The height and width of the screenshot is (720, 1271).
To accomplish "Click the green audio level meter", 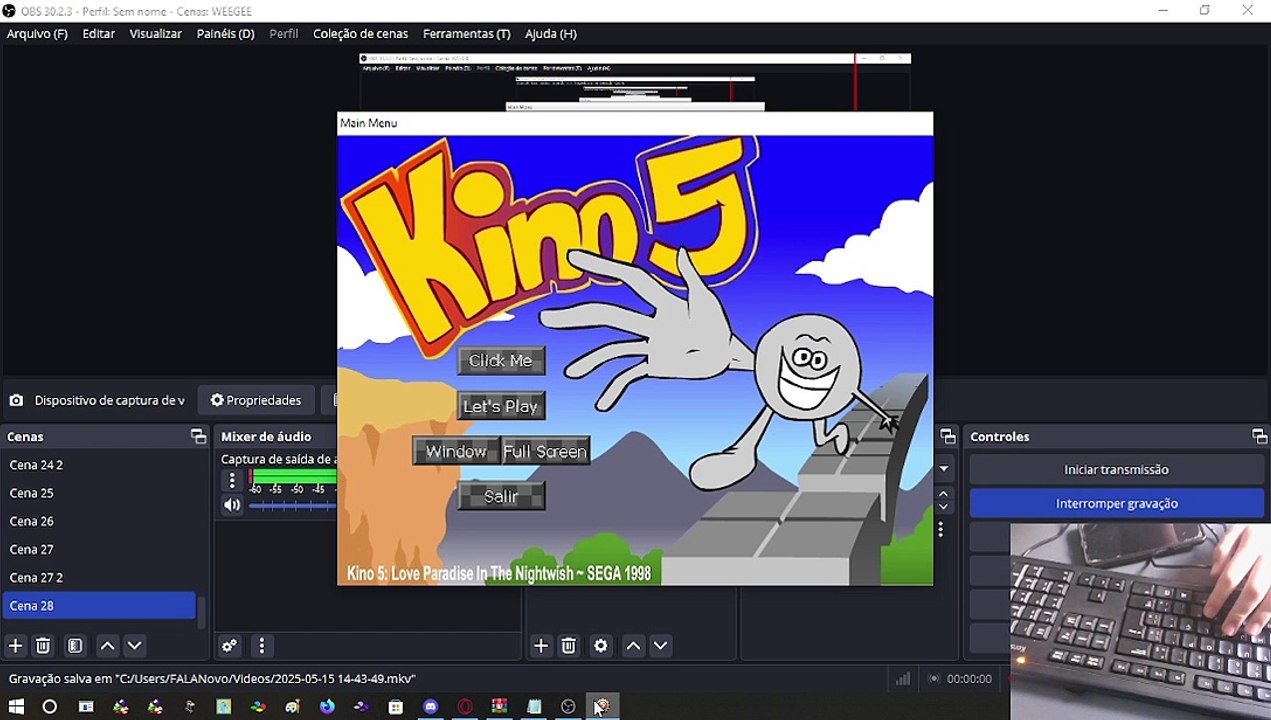I will coord(293,476).
